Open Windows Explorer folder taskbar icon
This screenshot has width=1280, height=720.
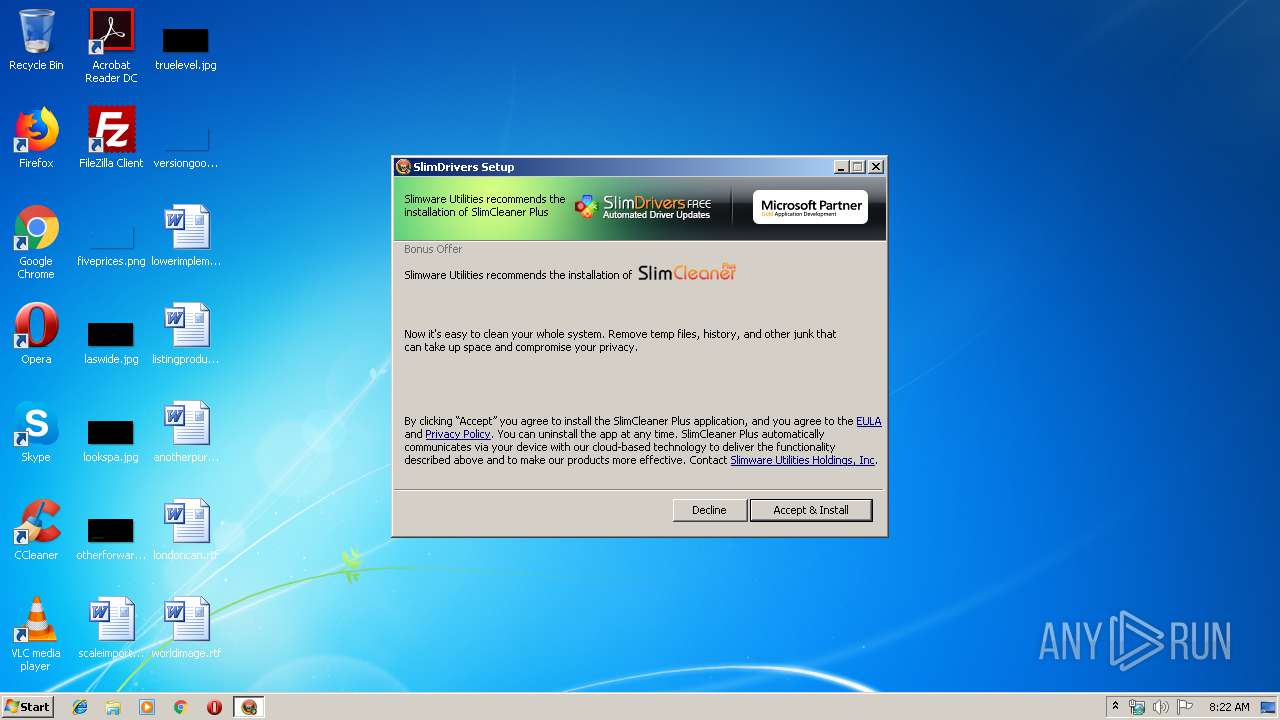point(113,707)
